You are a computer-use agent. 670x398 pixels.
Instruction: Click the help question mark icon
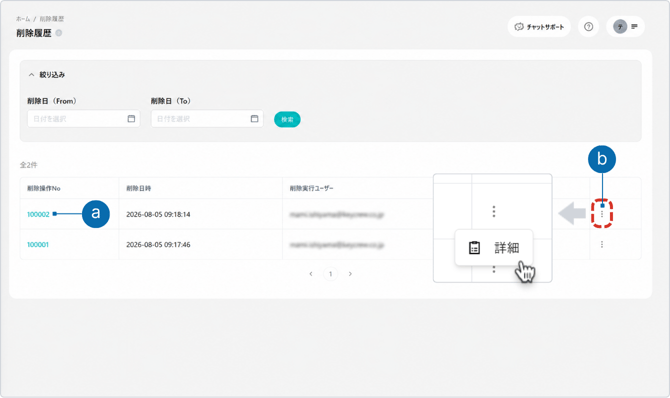tap(588, 27)
